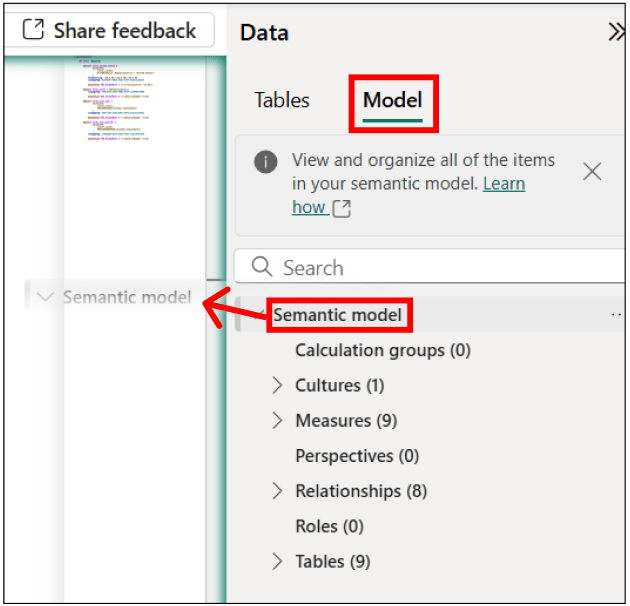The height and width of the screenshot is (606, 630).
Task: Click the external link icon after Learn how
Action: (342, 208)
